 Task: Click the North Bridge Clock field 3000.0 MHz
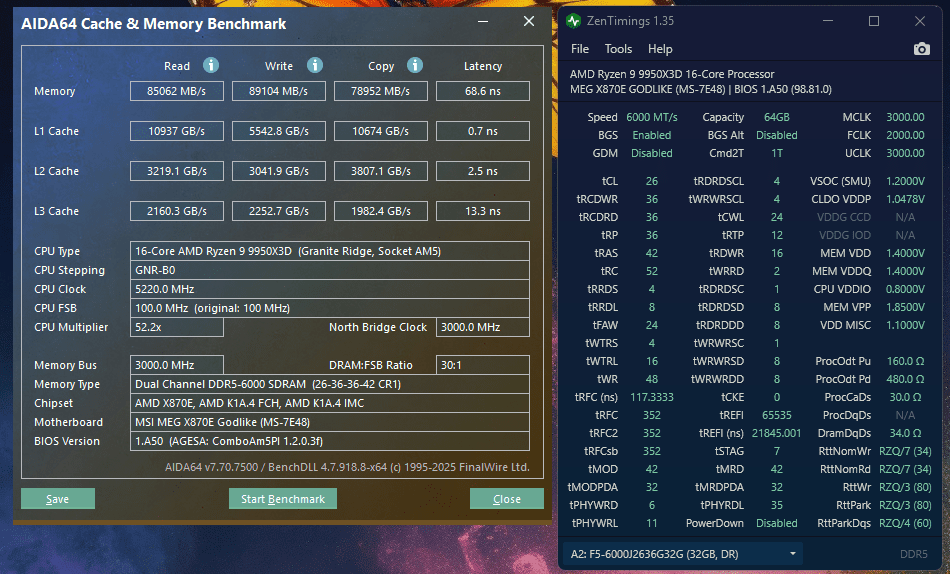pyautogui.click(x=483, y=327)
